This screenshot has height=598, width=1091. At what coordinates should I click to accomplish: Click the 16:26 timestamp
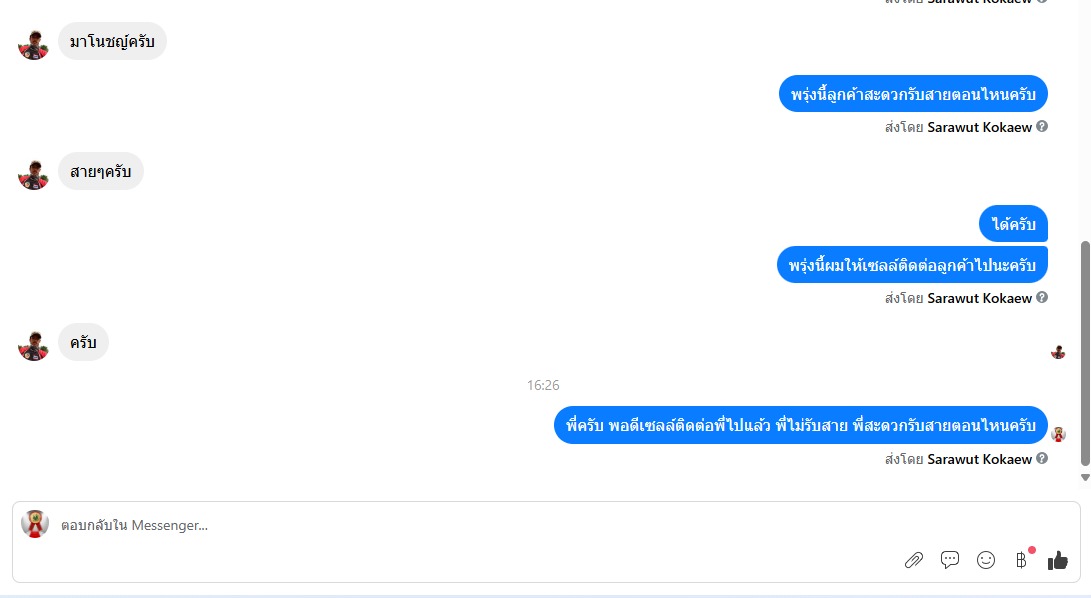click(543, 385)
